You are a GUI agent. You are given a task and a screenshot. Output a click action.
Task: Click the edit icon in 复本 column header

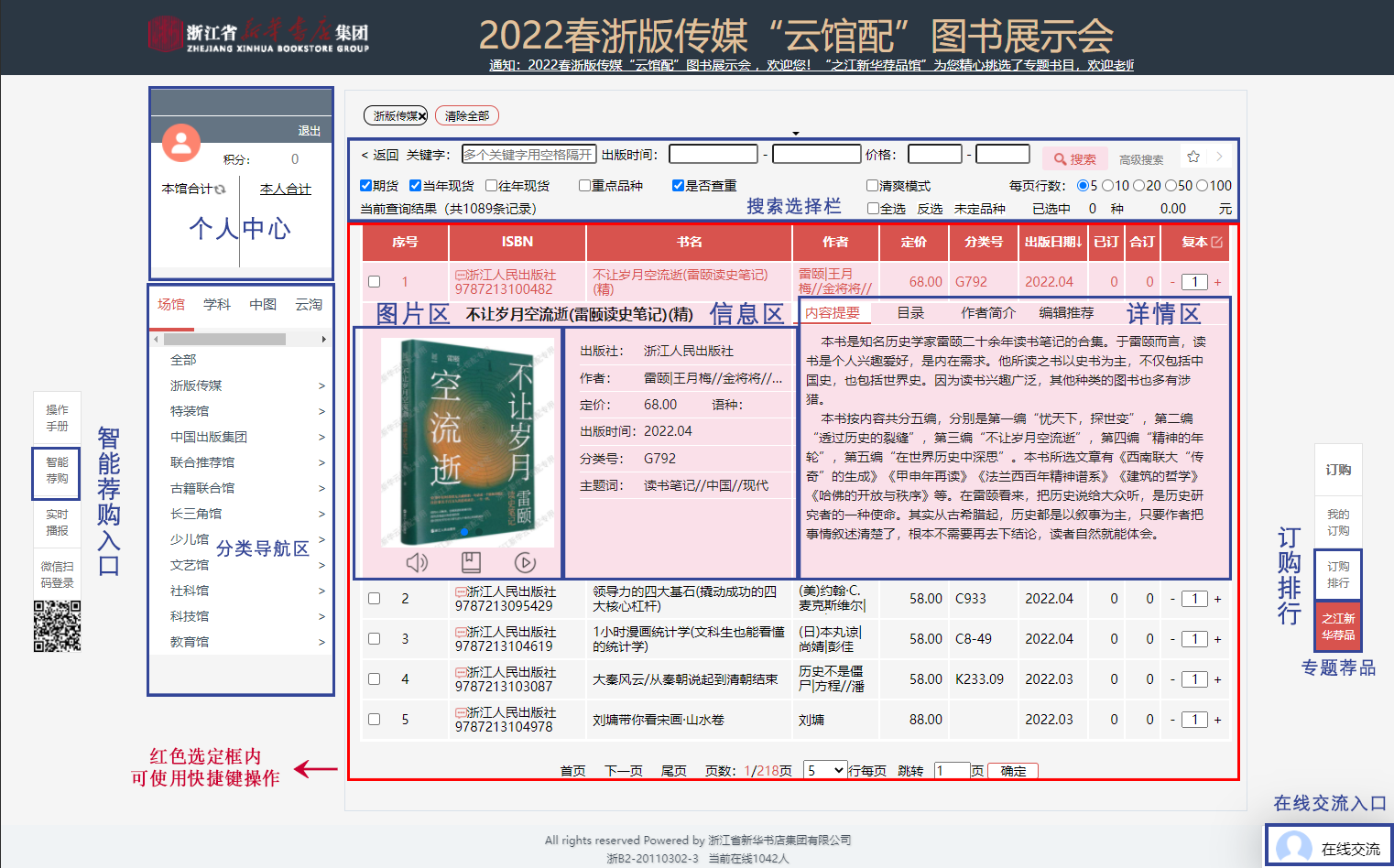click(x=1216, y=242)
